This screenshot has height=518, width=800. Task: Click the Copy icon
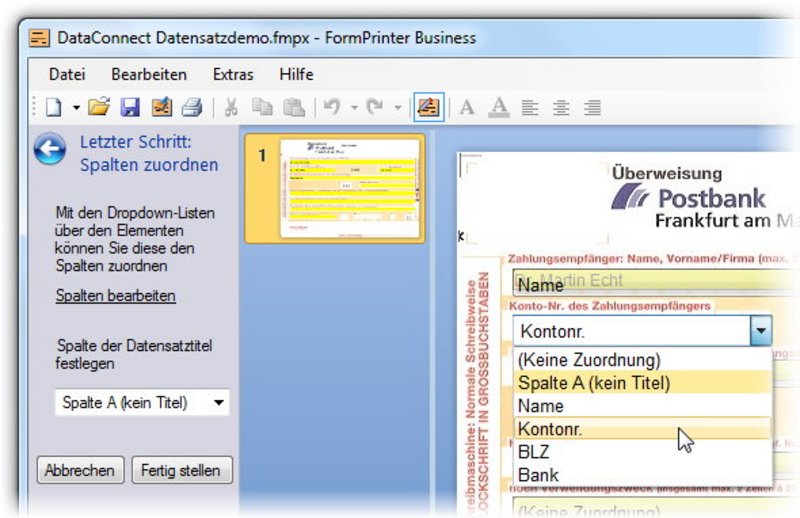click(262, 107)
